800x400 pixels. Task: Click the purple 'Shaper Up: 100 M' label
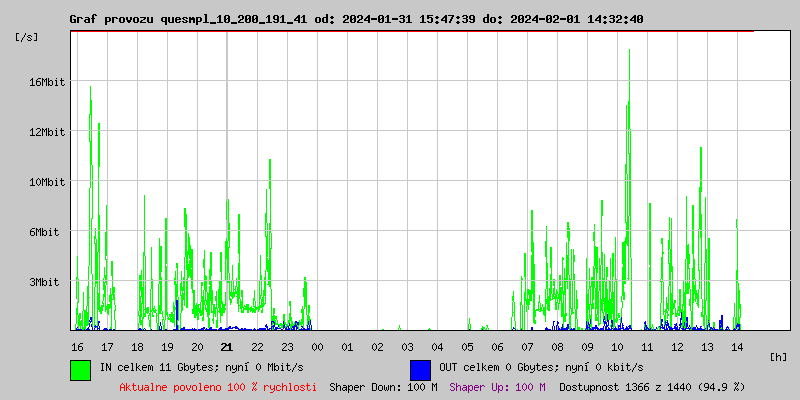pyautogui.click(x=497, y=386)
